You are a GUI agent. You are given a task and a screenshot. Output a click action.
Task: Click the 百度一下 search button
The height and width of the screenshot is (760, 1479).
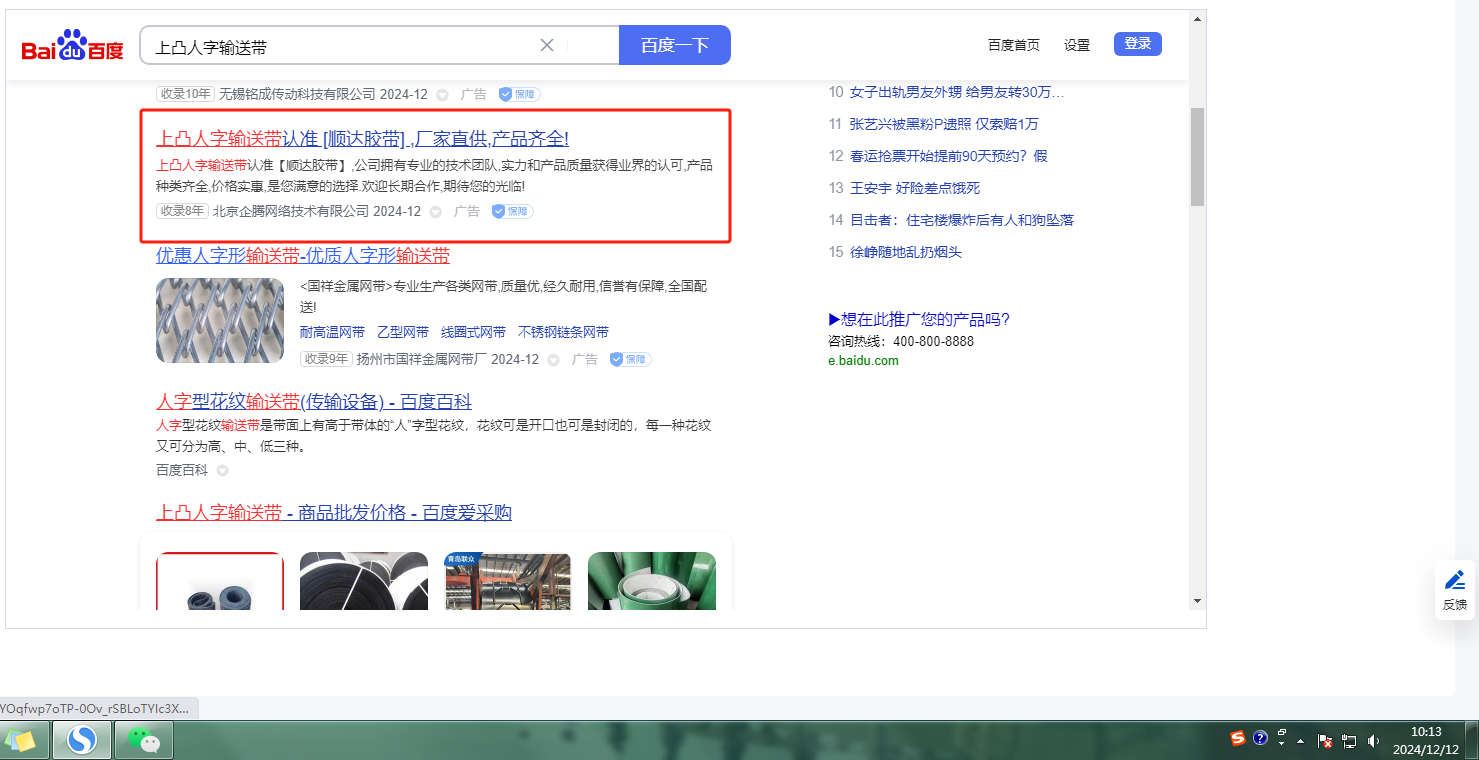pyautogui.click(x=675, y=45)
